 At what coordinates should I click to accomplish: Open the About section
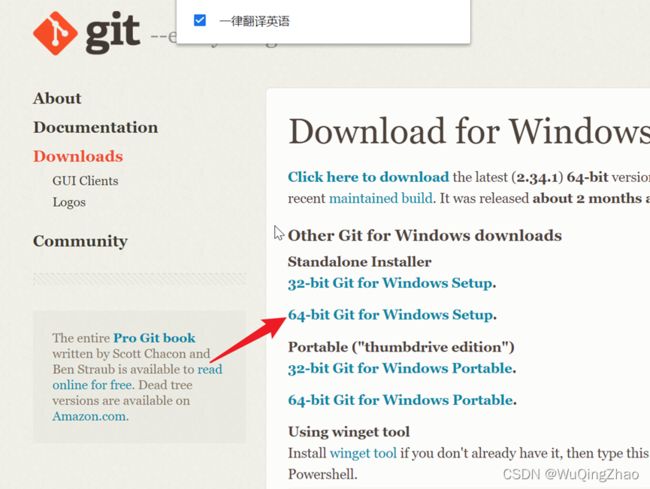coord(57,98)
